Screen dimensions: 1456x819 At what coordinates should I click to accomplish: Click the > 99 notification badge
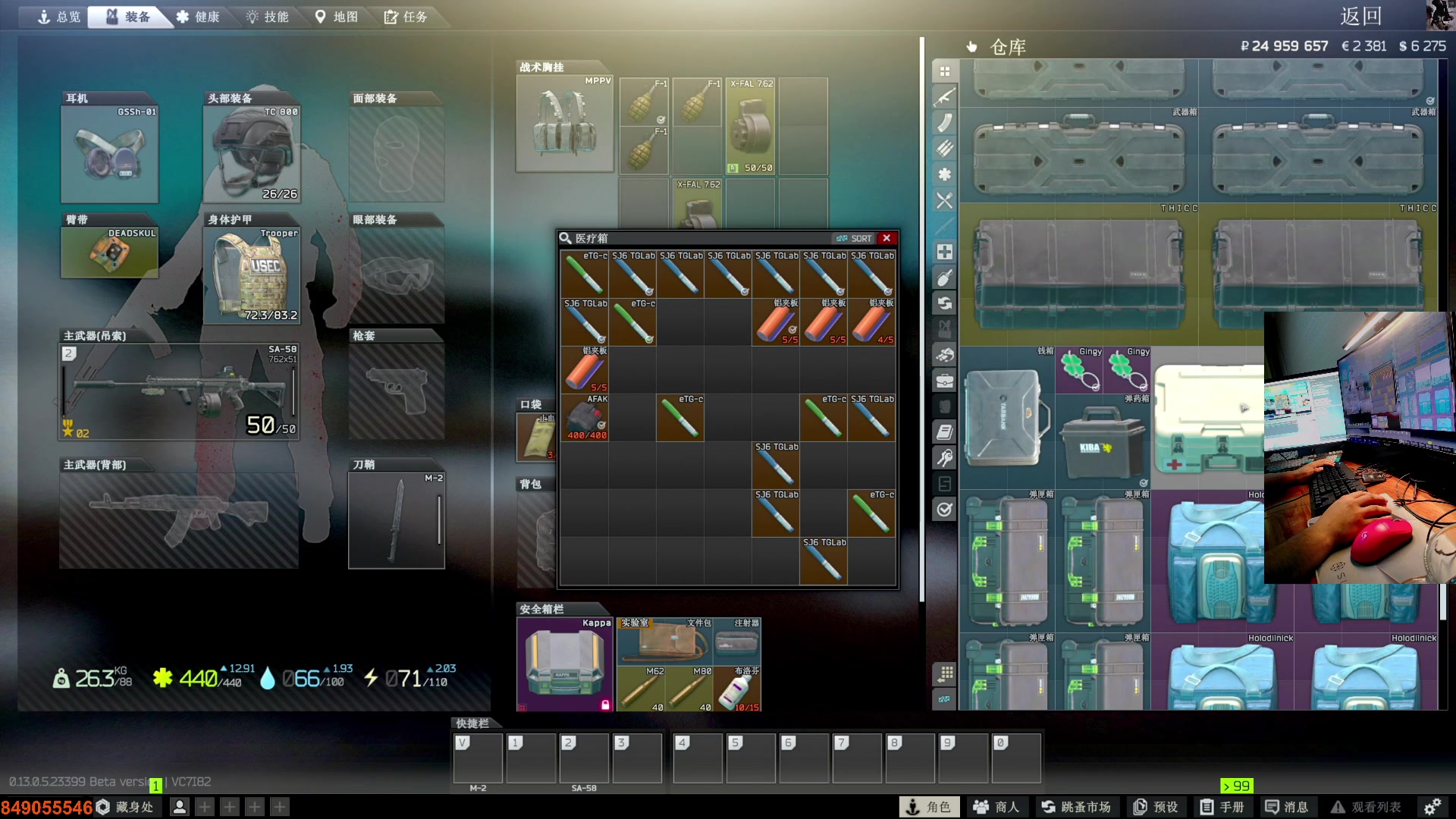click(x=1236, y=786)
